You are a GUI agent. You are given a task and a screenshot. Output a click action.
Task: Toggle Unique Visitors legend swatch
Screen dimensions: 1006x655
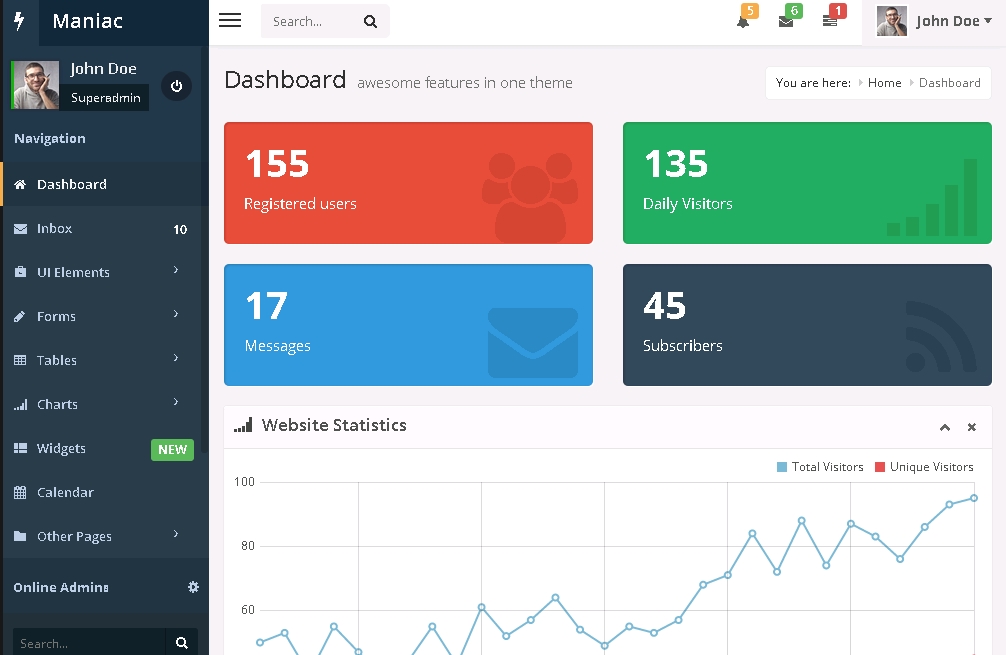880,467
